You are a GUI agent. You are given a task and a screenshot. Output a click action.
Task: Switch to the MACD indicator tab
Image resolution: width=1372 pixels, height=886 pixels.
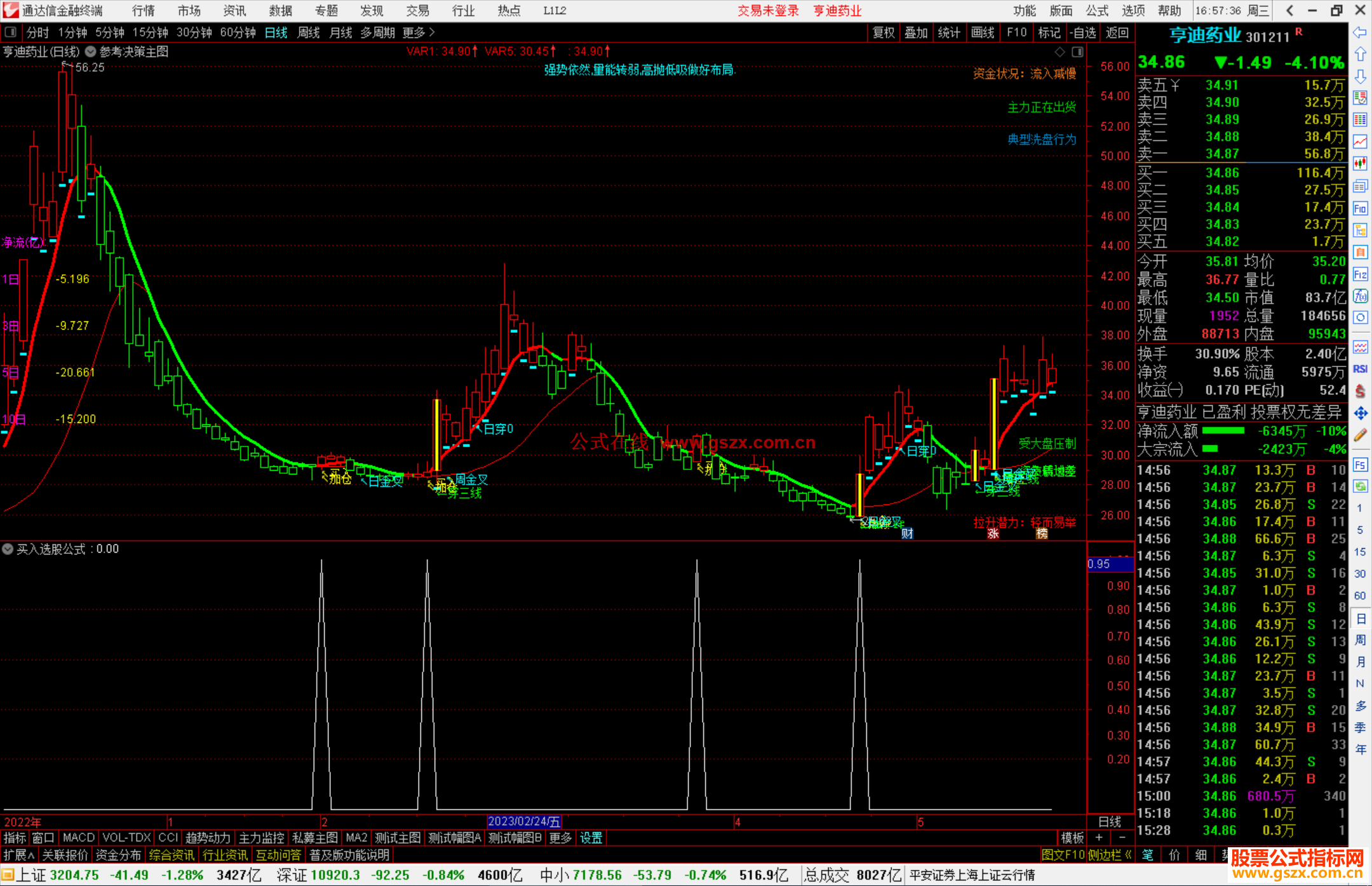pyautogui.click(x=79, y=838)
